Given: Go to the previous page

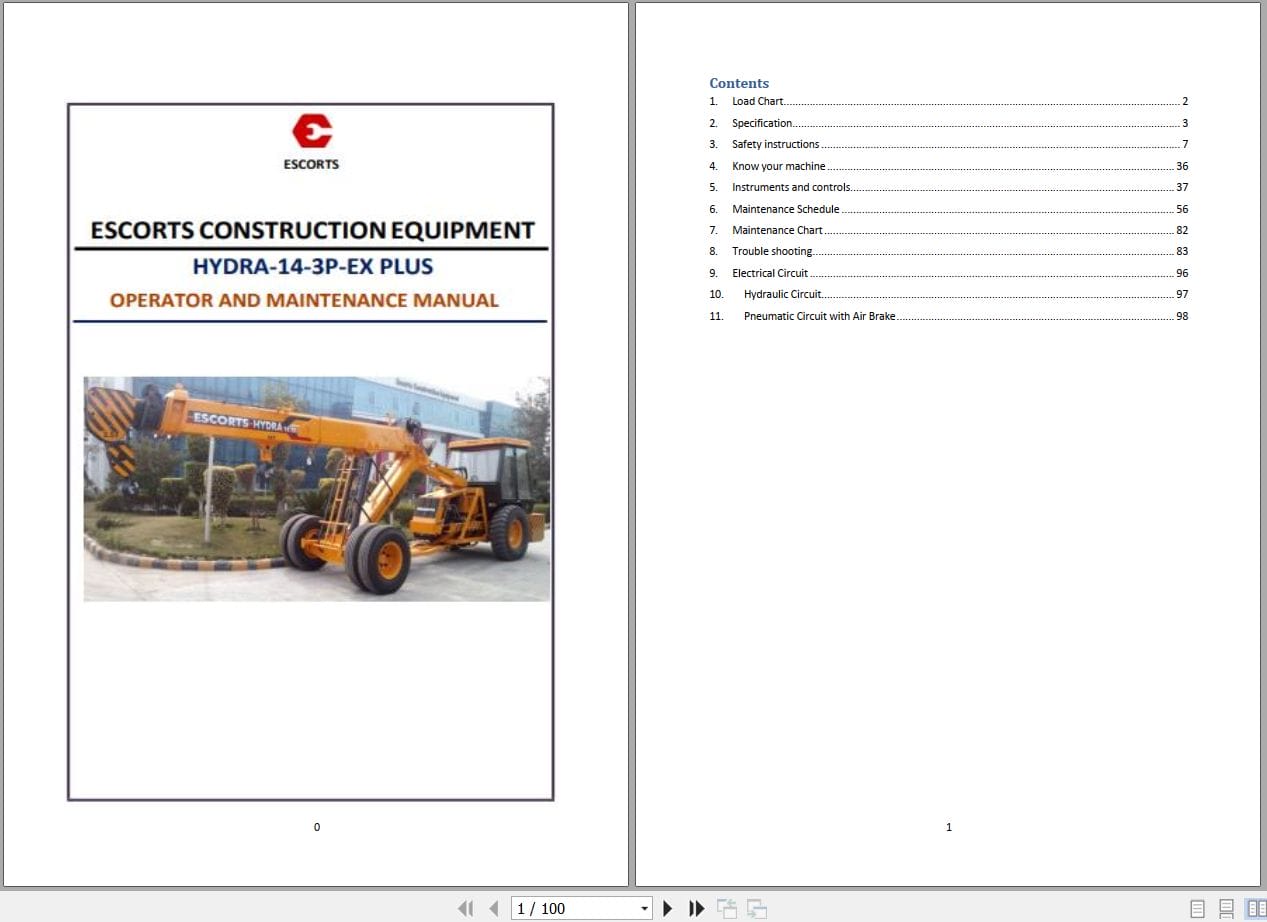Looking at the screenshot, I should click(493, 908).
